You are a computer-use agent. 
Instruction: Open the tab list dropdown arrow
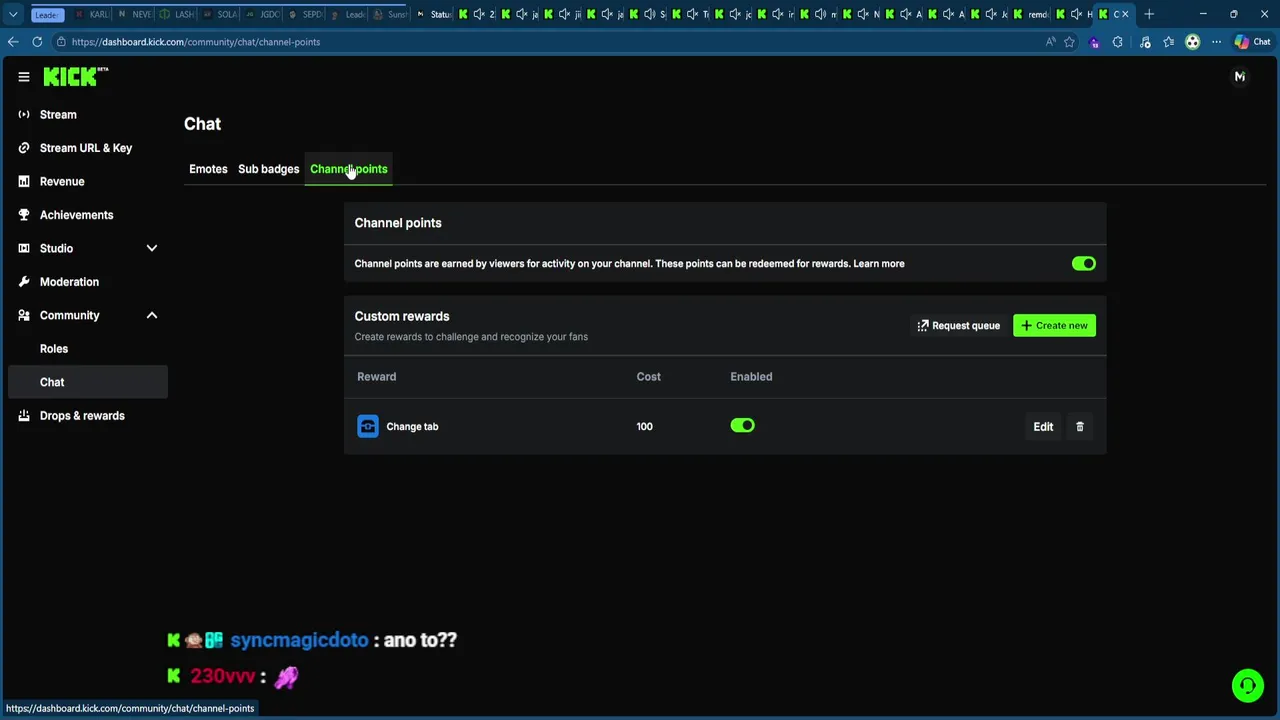(13, 14)
